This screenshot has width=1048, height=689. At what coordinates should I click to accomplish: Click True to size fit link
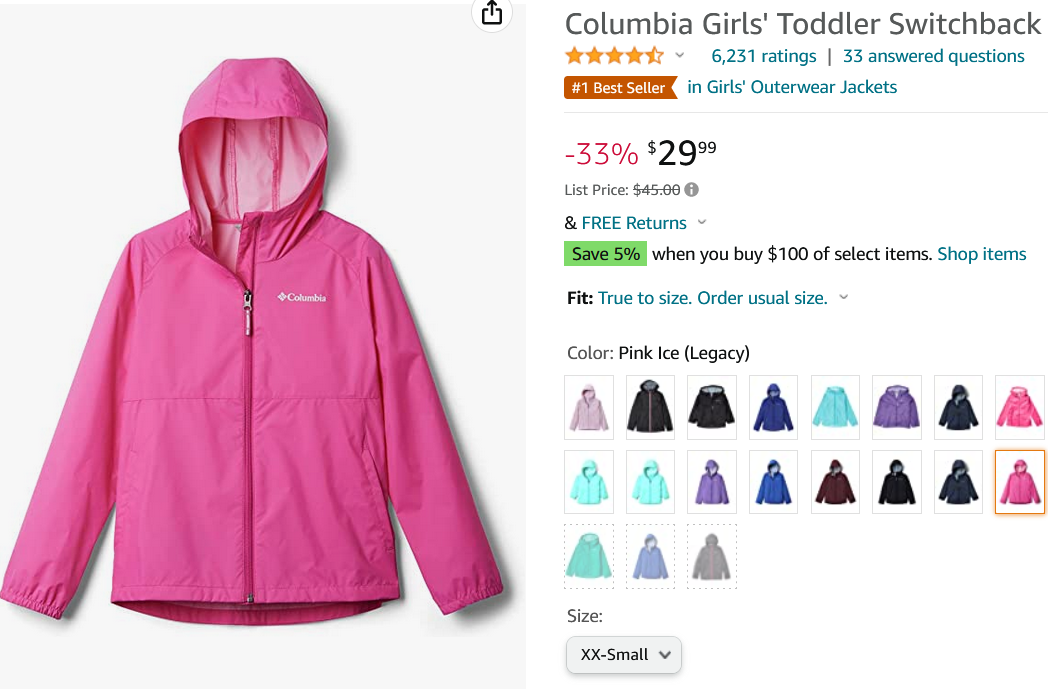pyautogui.click(x=712, y=298)
